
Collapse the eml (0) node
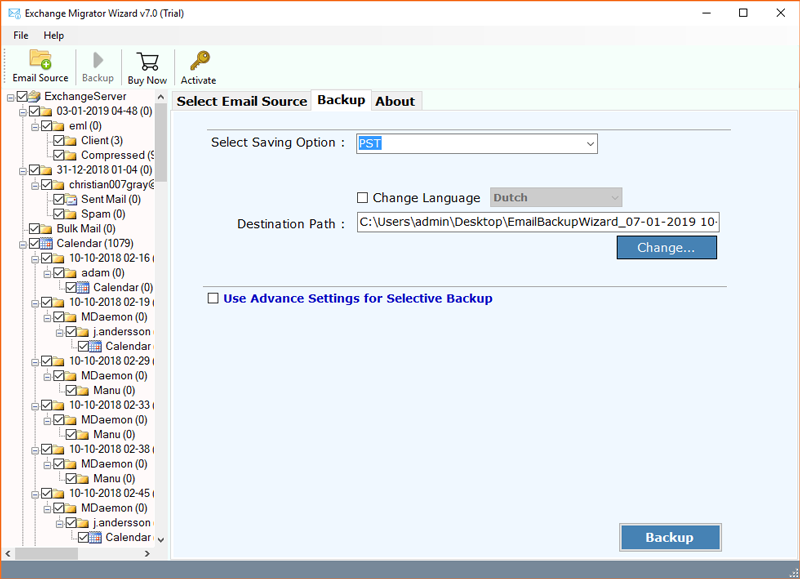tap(35, 127)
